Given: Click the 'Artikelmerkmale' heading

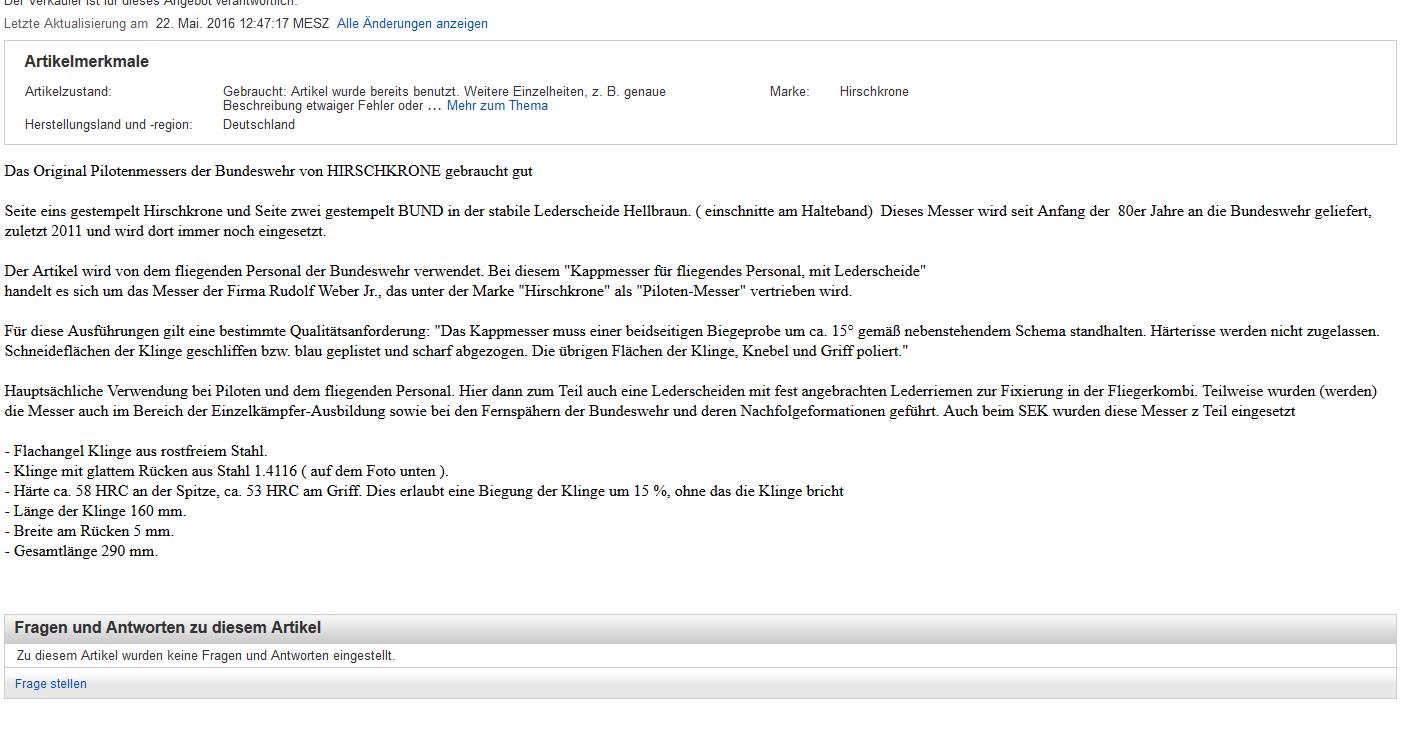Looking at the screenshot, I should tap(86, 62).
